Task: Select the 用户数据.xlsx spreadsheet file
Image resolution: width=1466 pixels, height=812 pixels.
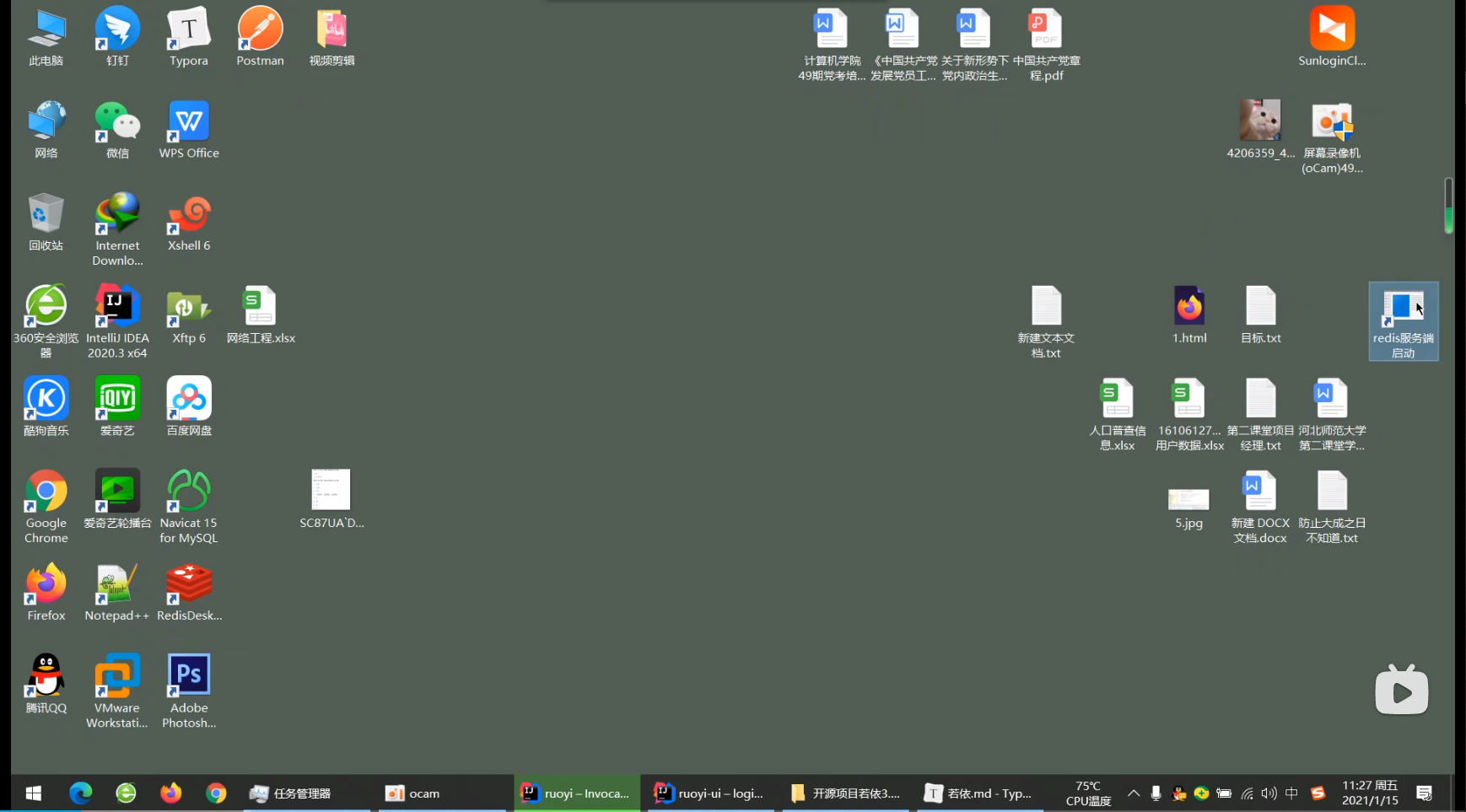Action: (x=1189, y=414)
